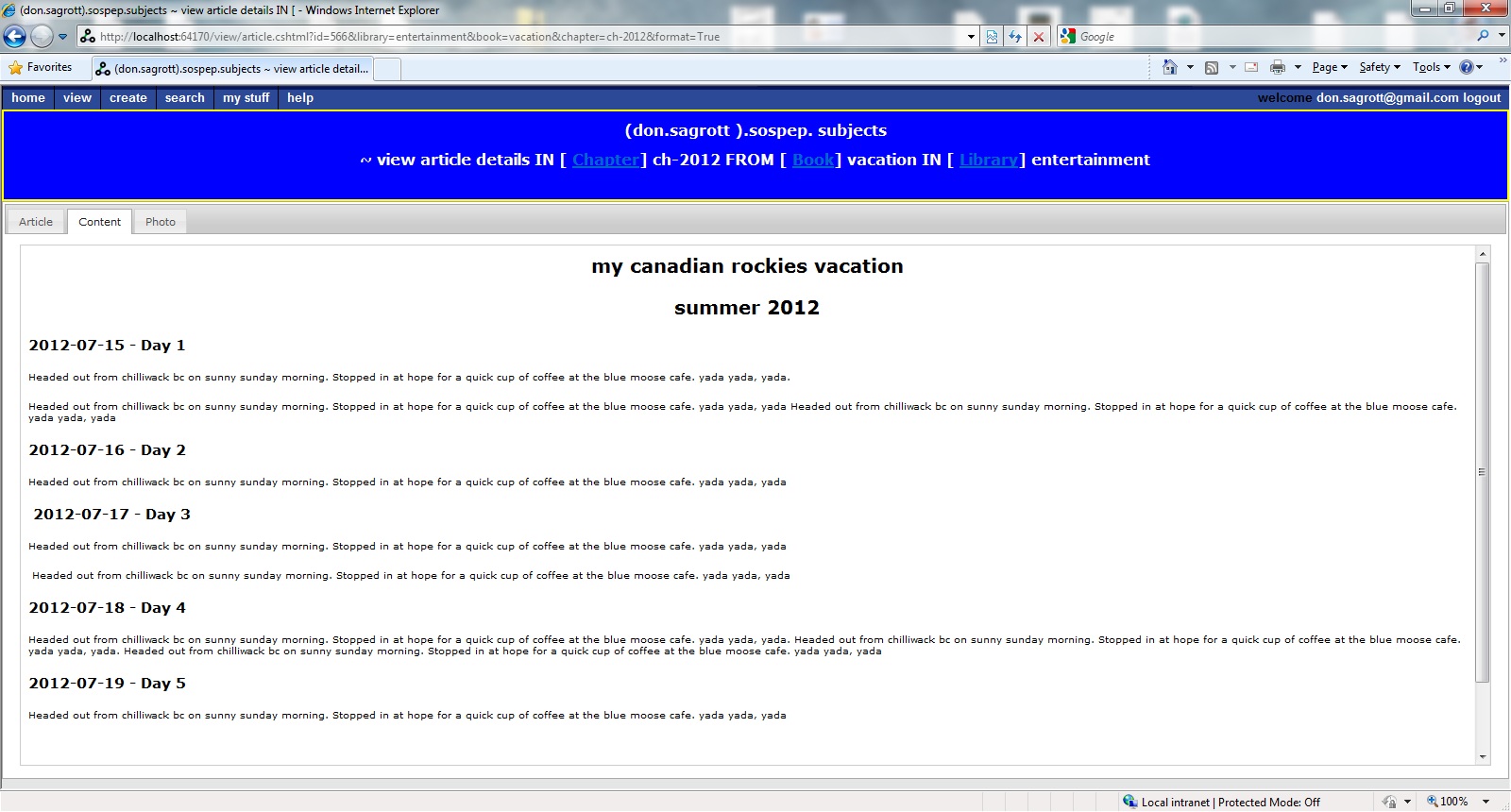Click the RSS Feeds icon
This screenshot has width=1511, height=812.
[1212, 67]
